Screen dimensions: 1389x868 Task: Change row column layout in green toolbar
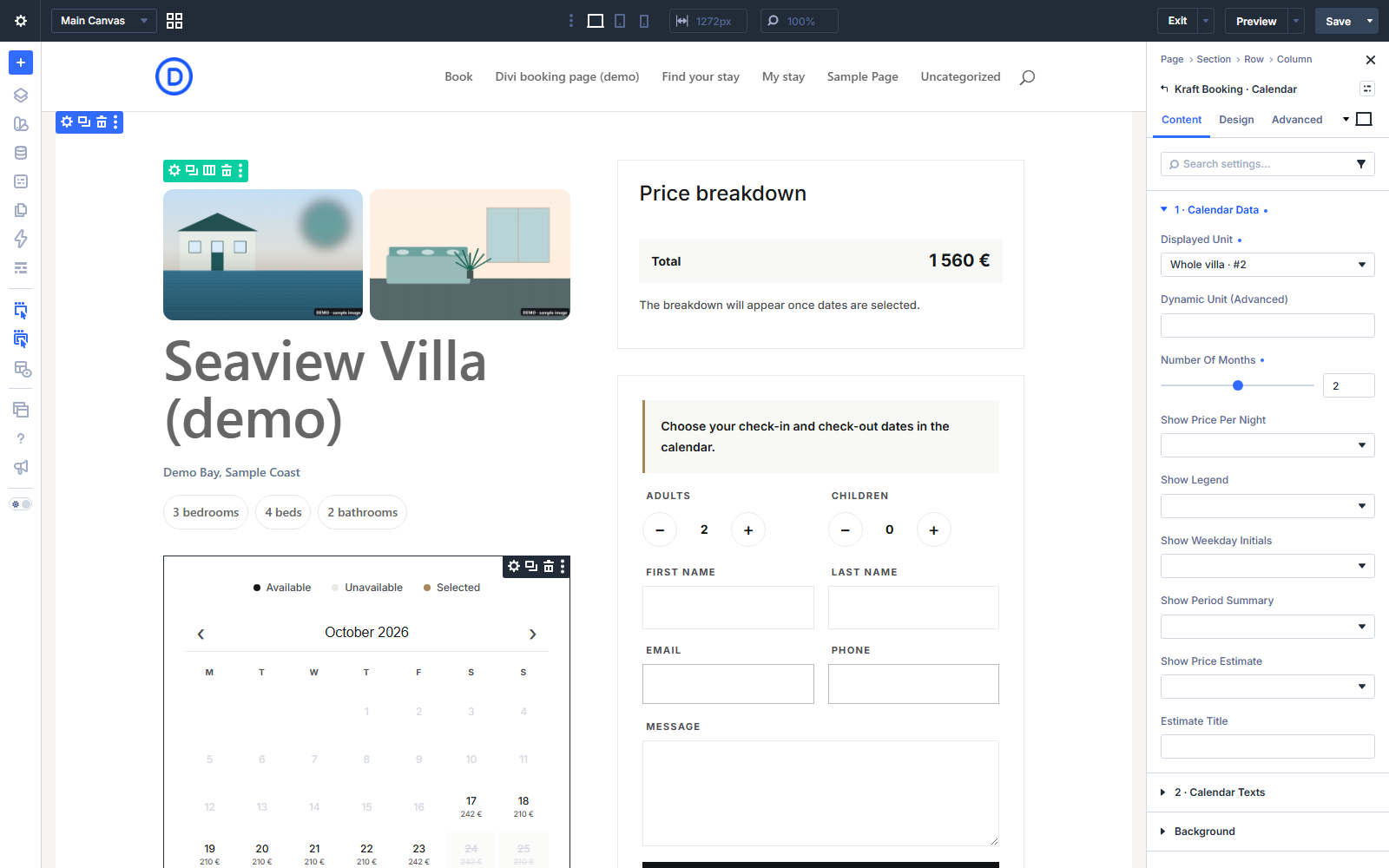point(209,171)
